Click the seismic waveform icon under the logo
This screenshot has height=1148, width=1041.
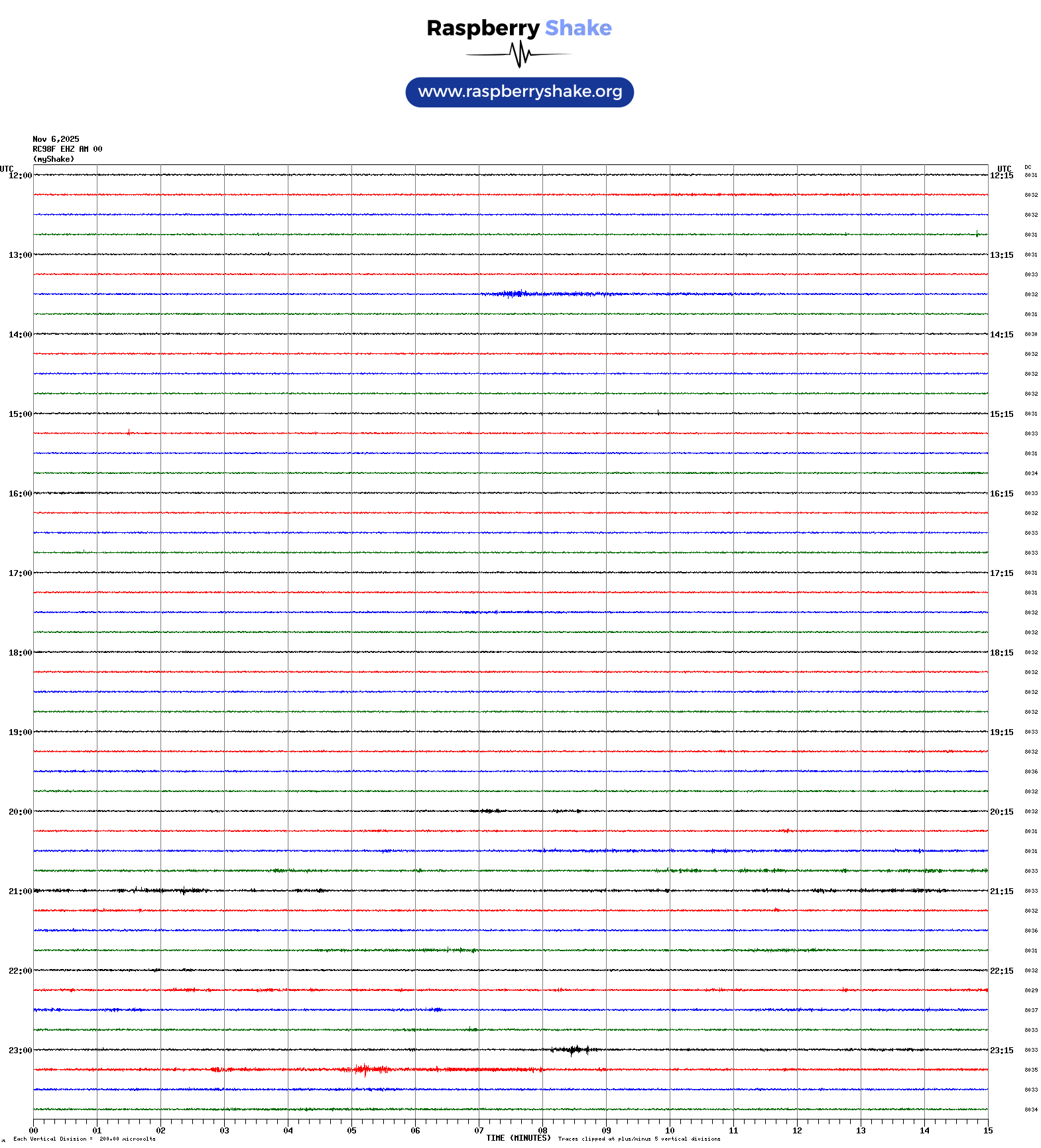click(519, 54)
